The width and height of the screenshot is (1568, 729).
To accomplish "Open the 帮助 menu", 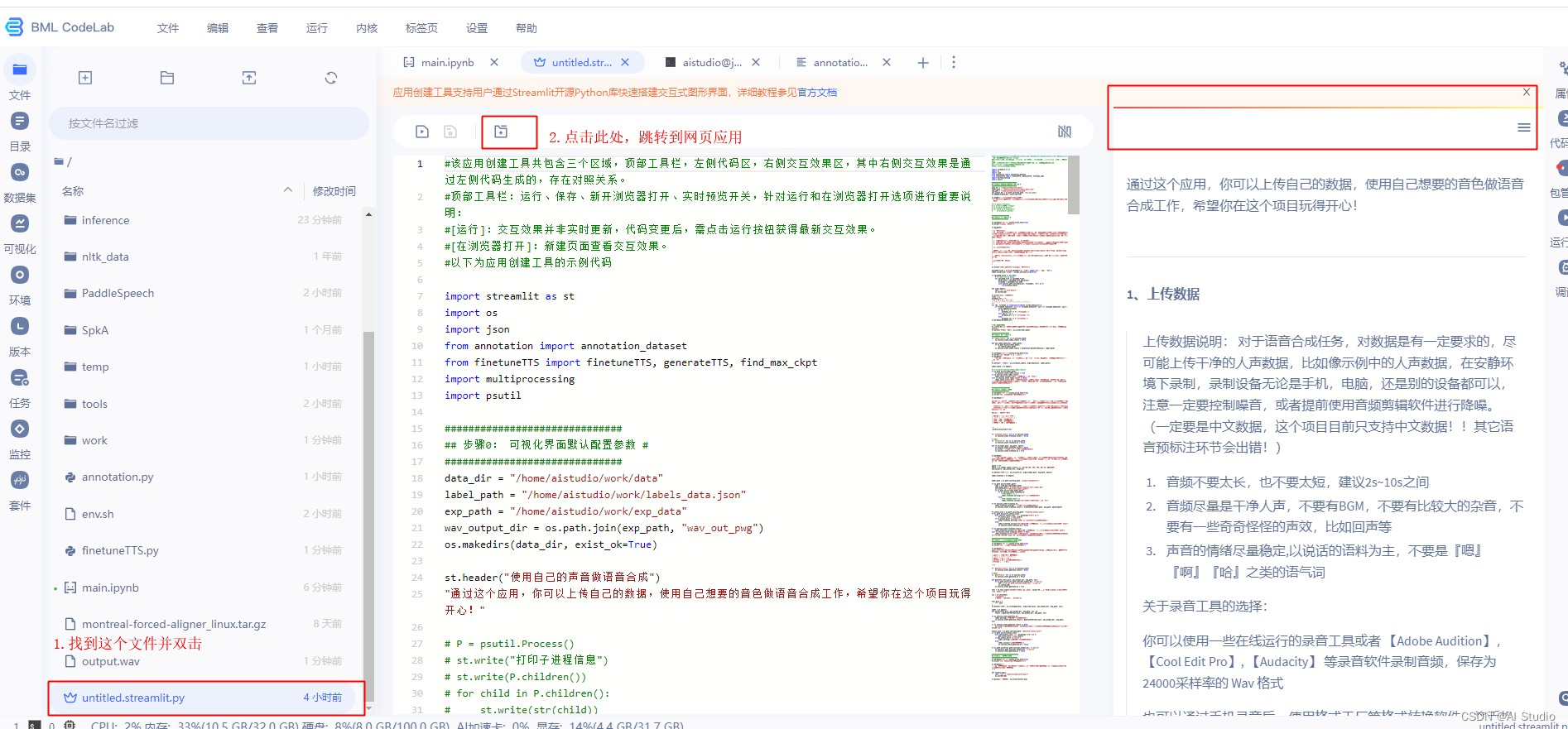I will [527, 28].
